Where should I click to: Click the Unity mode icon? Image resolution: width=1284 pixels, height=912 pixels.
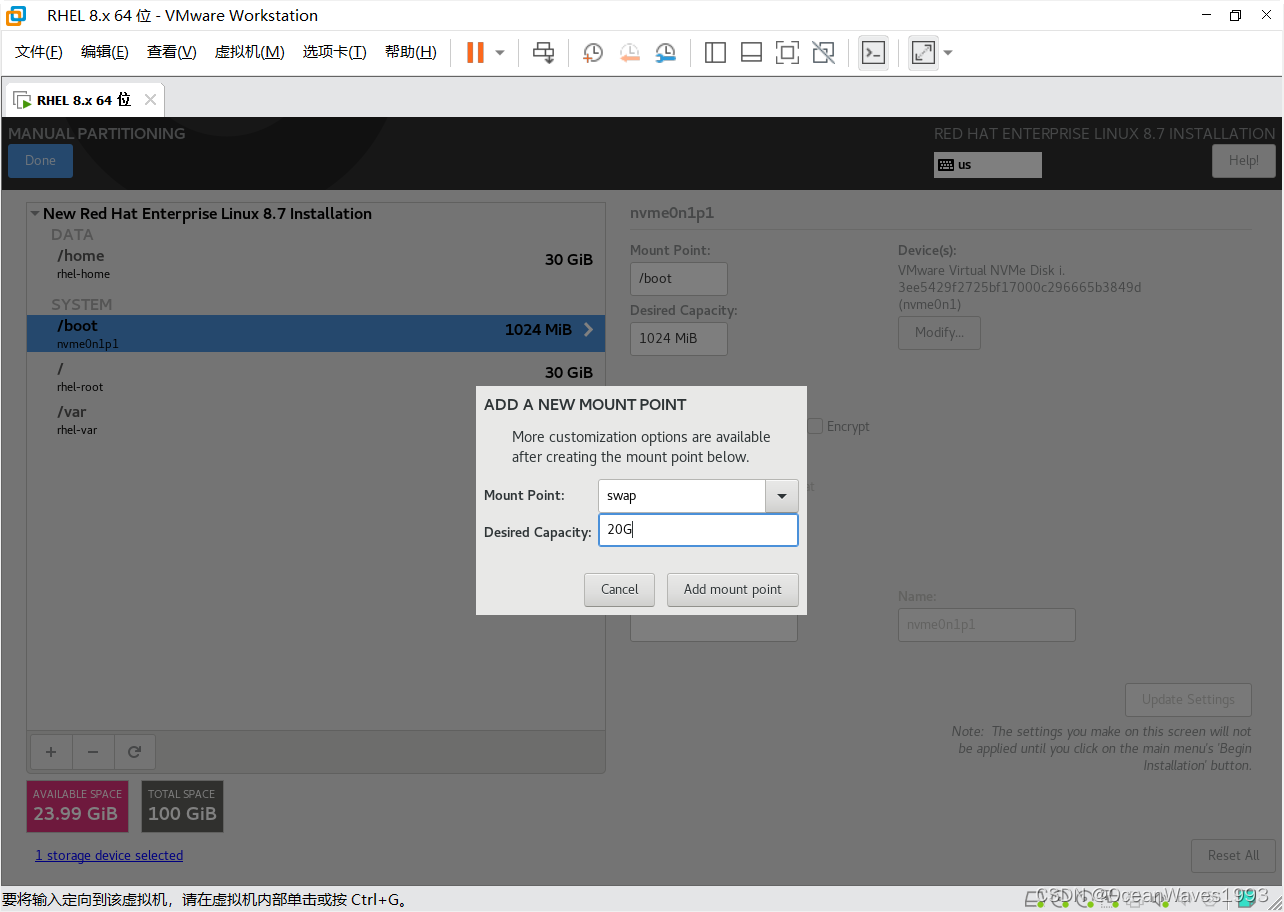tap(823, 52)
